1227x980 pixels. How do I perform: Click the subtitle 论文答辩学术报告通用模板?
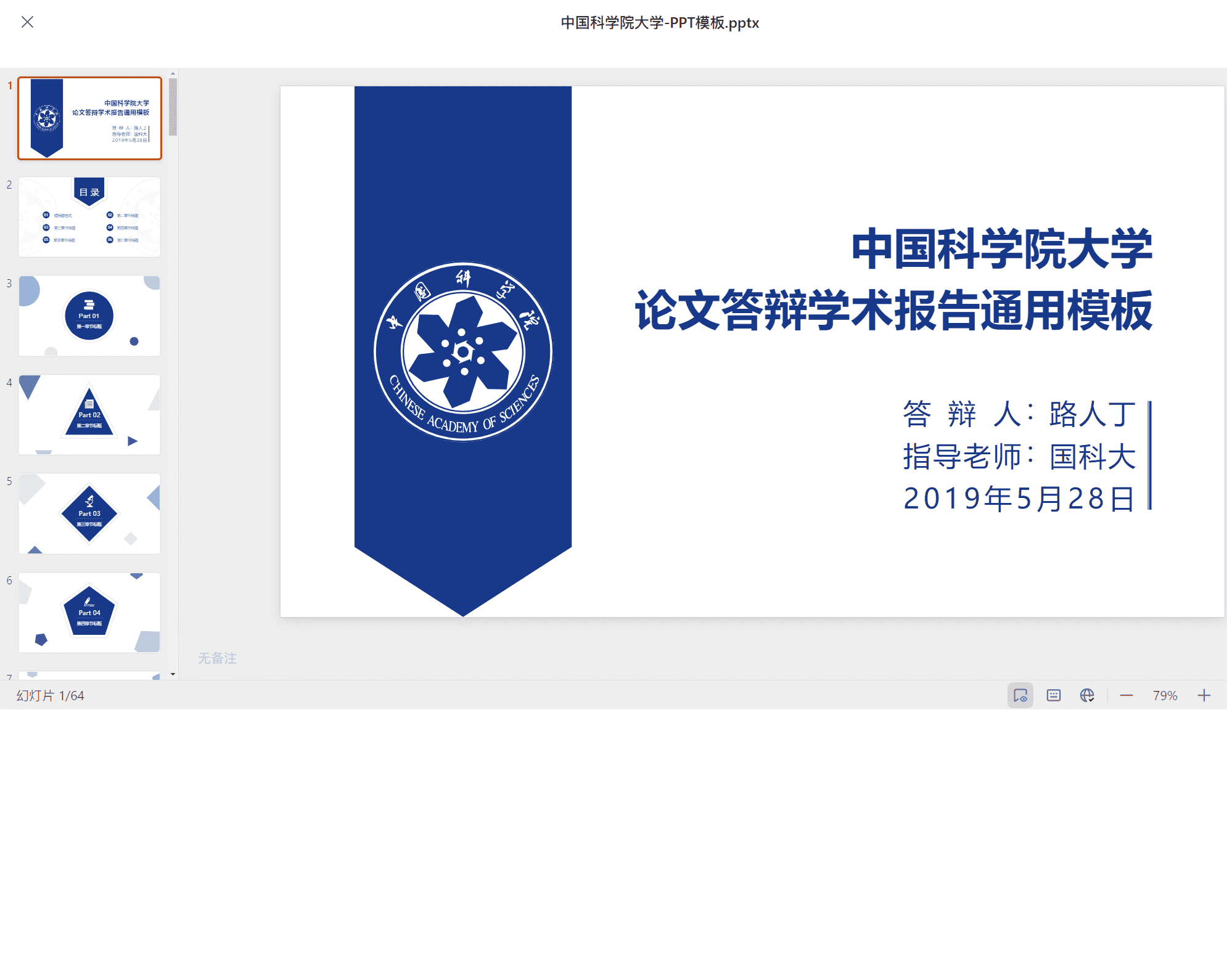click(893, 310)
